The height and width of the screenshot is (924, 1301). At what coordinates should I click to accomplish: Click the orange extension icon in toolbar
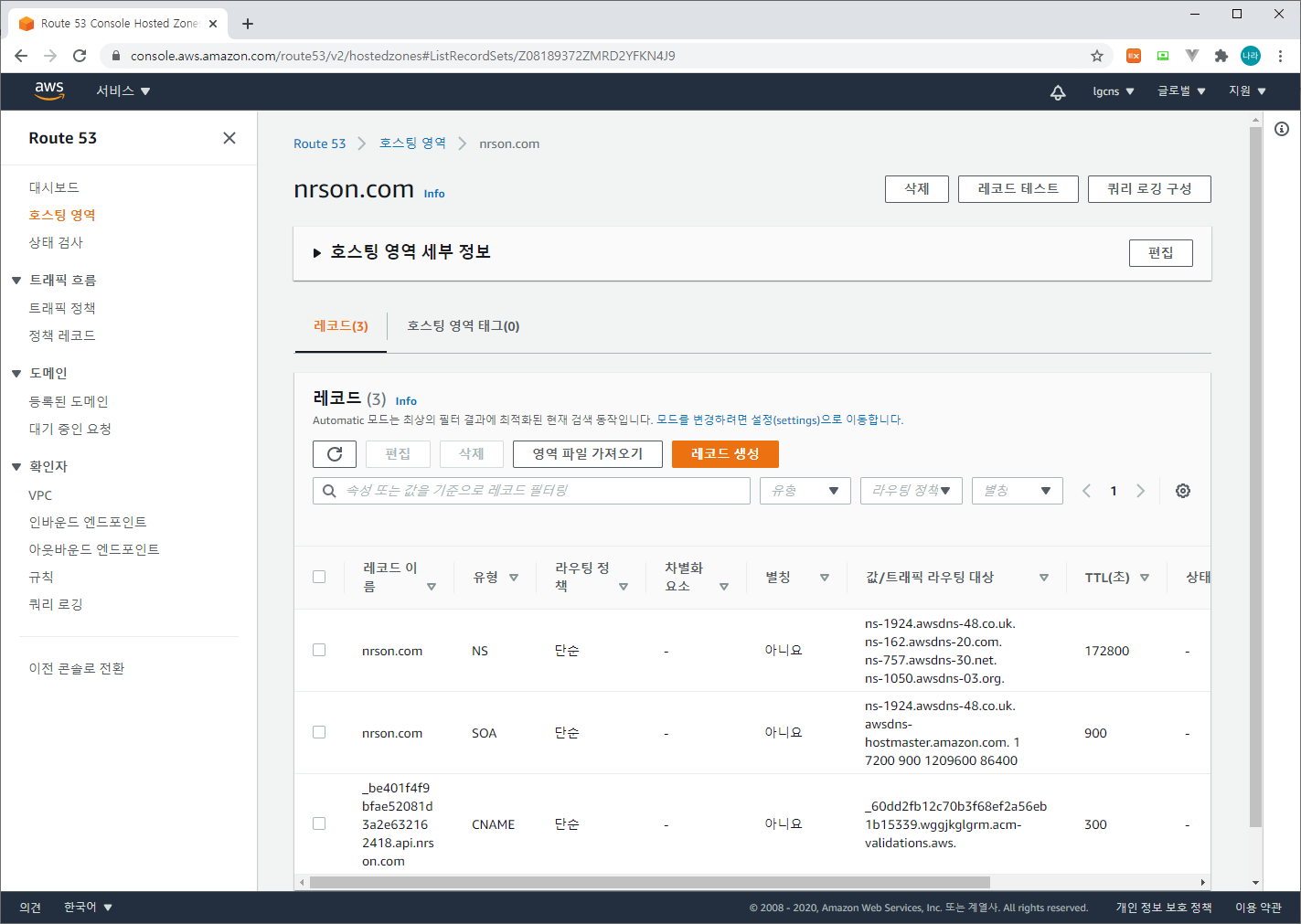[x=1134, y=56]
